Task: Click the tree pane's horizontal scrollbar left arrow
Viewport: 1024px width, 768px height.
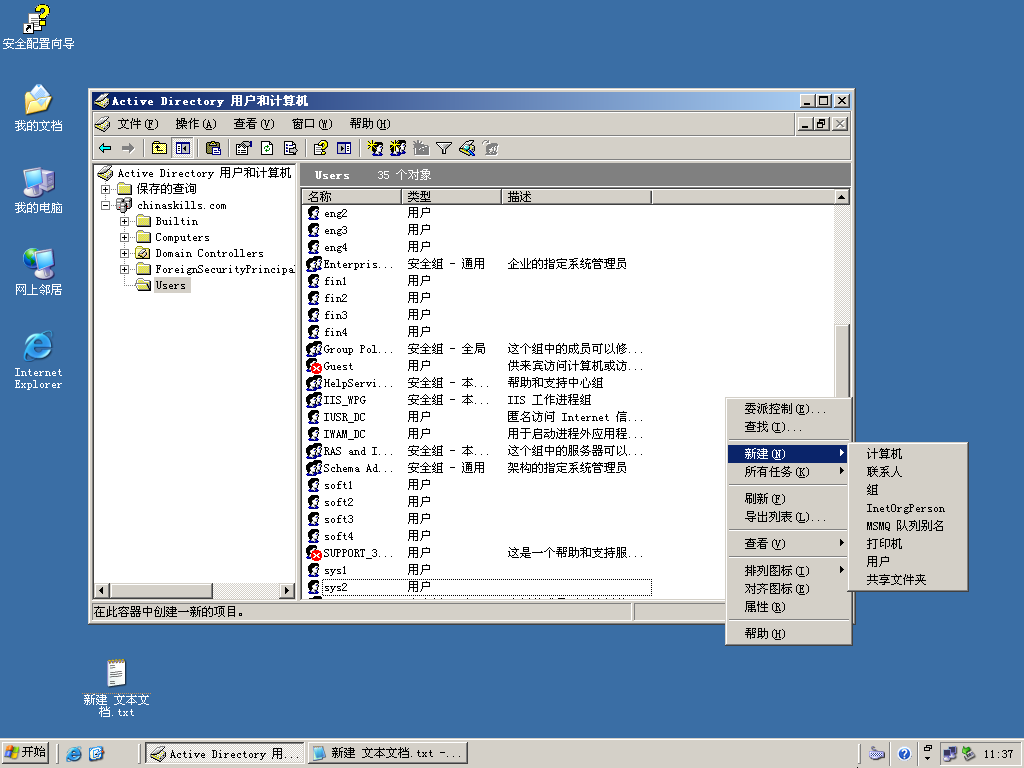Action: pos(101,590)
